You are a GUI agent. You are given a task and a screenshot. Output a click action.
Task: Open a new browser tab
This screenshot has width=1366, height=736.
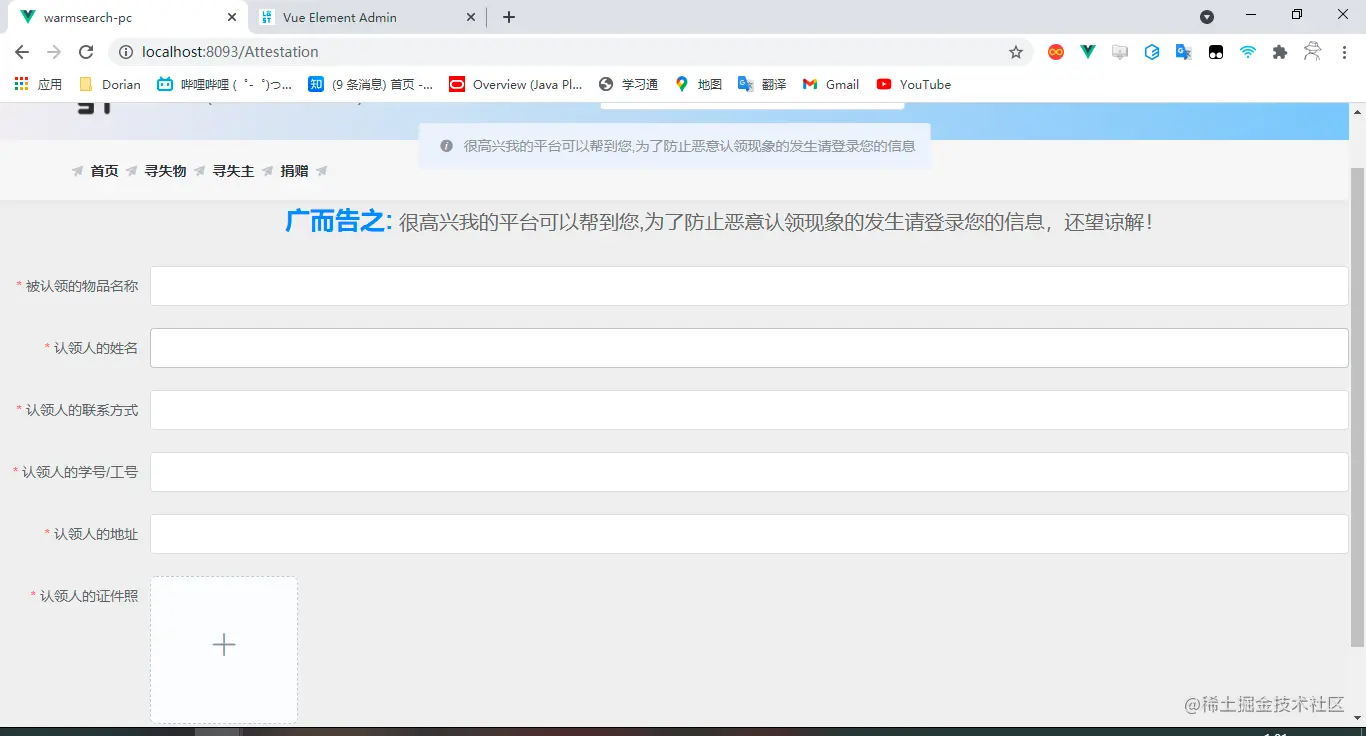[x=509, y=17]
